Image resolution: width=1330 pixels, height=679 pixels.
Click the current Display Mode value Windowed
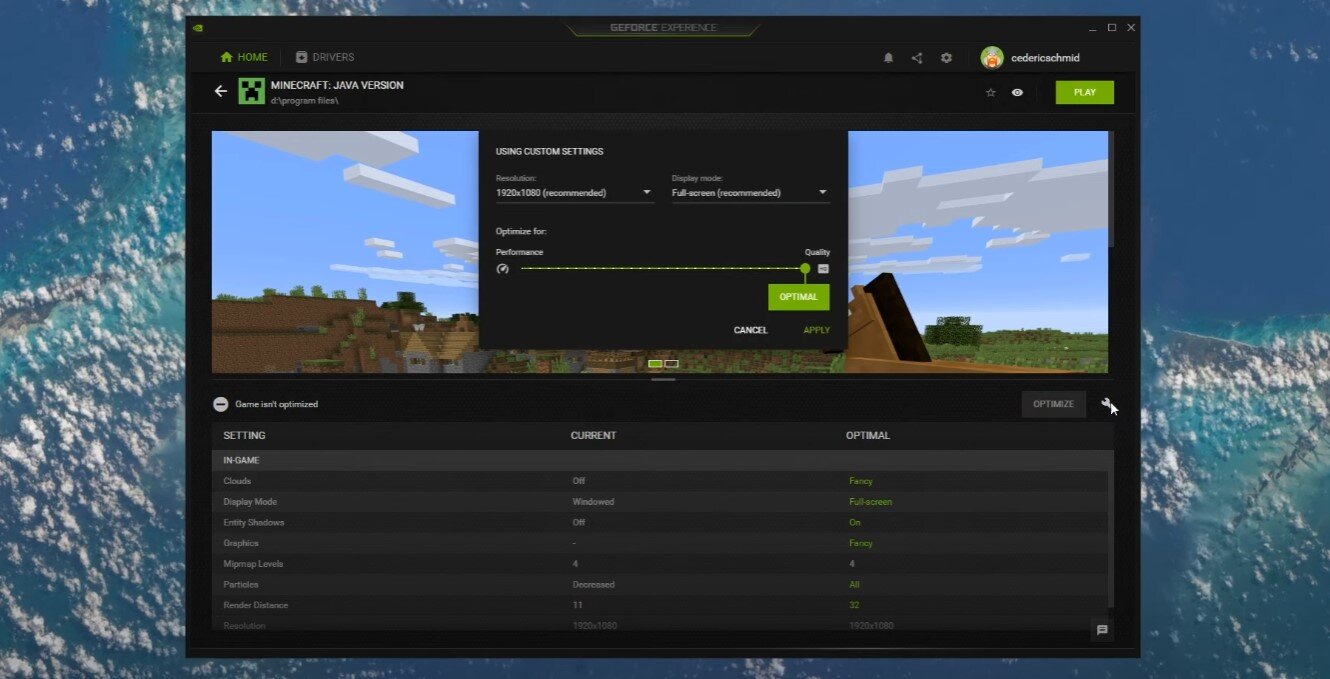tap(593, 502)
